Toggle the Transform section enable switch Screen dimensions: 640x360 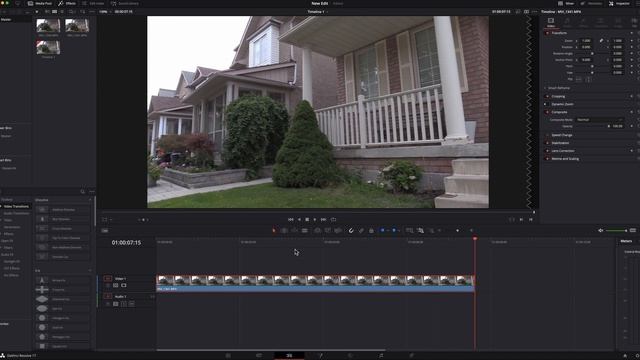coord(547,33)
